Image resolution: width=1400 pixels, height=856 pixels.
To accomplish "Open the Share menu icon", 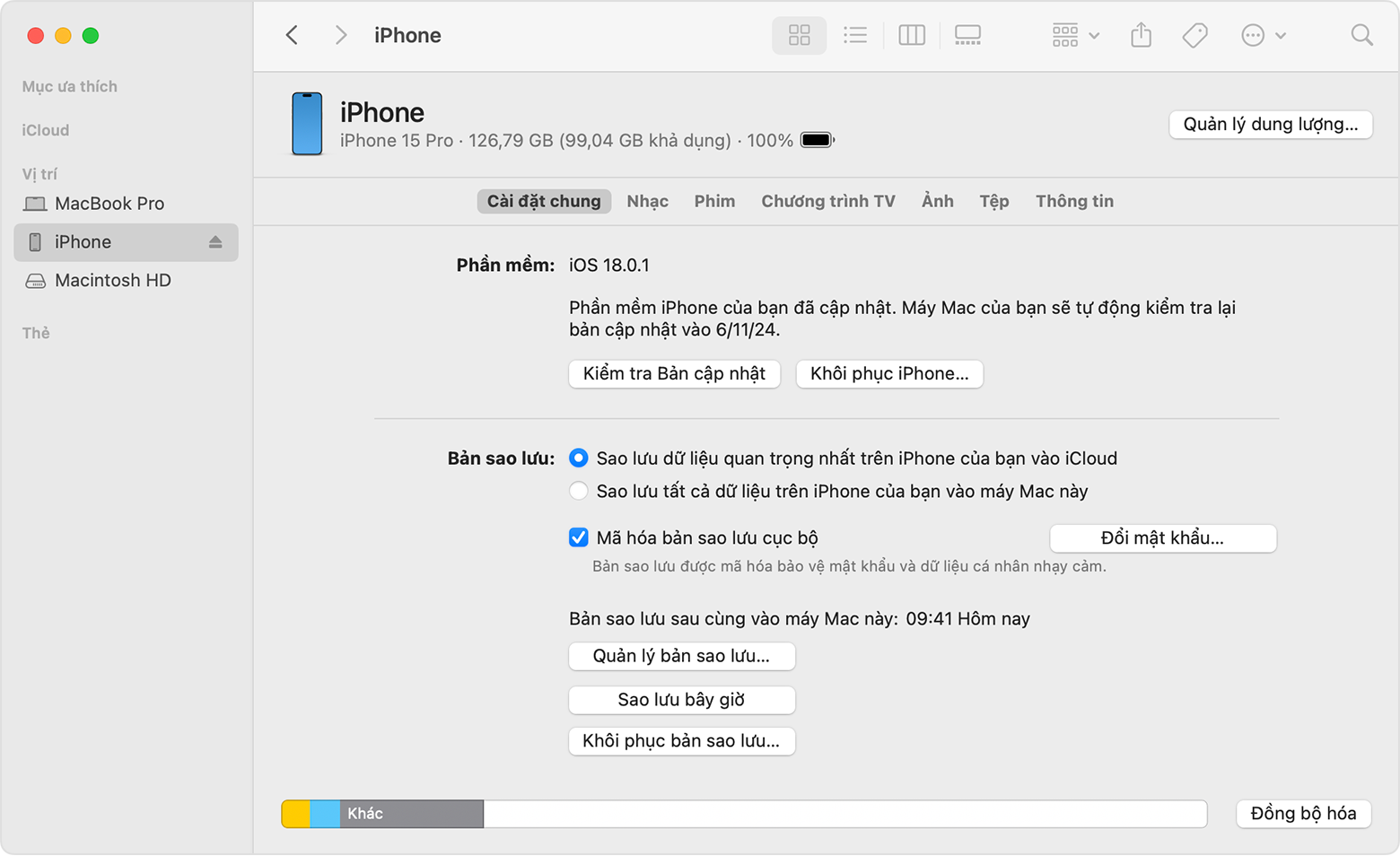I will click(x=1140, y=35).
